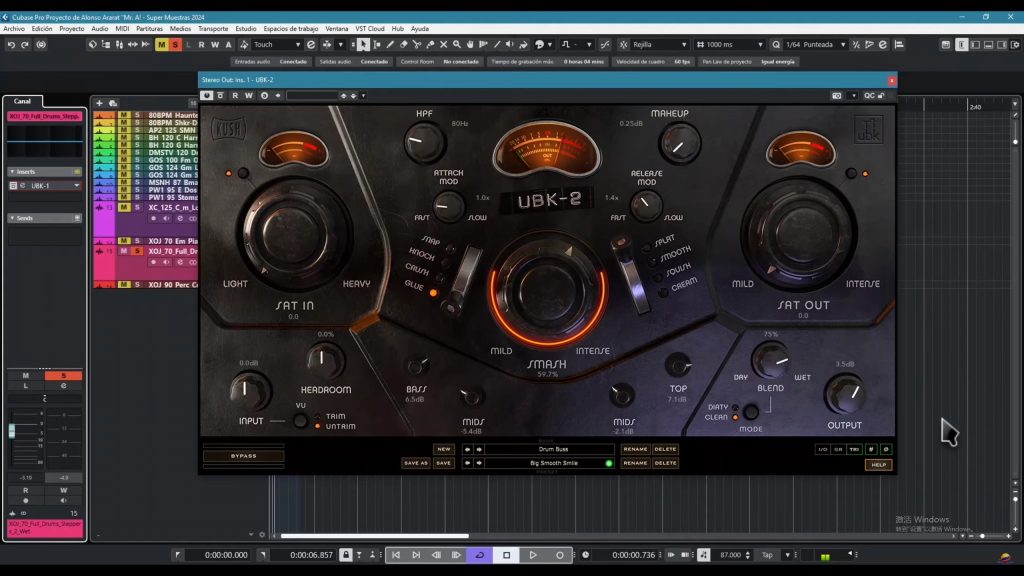Open the VST Cloud menu

[370, 29]
